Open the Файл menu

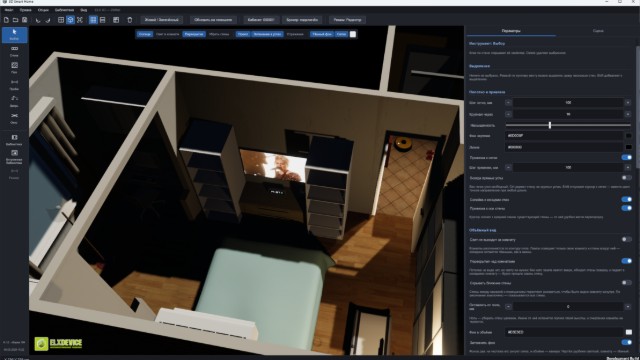click(x=9, y=10)
